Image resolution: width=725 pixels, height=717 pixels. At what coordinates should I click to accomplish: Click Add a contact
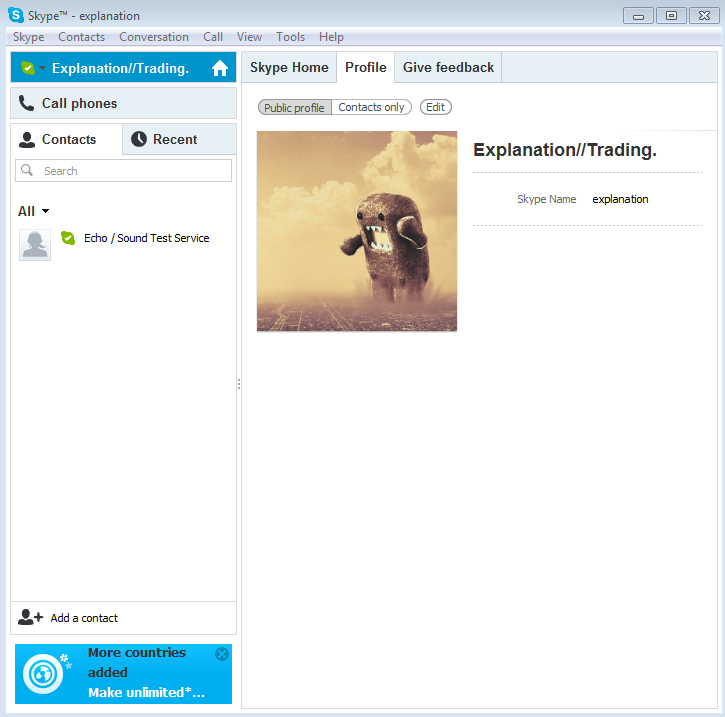[x=123, y=618]
